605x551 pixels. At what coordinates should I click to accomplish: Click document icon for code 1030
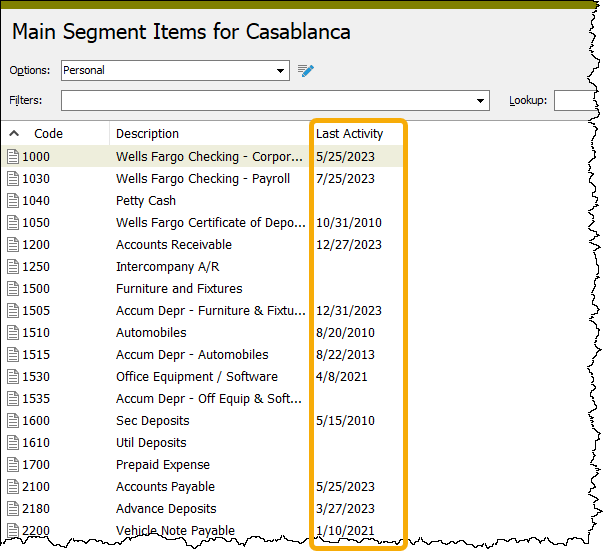click(x=13, y=179)
